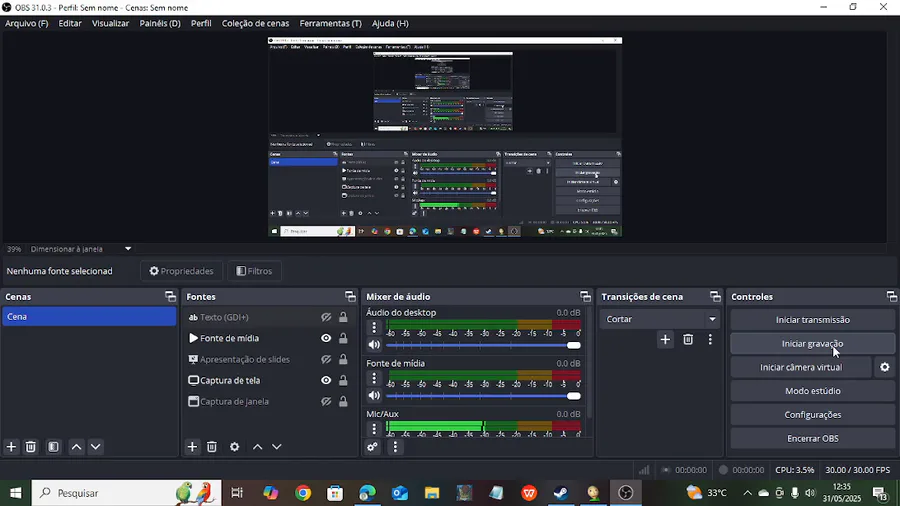Hide the Captura de tela source

[326, 380]
